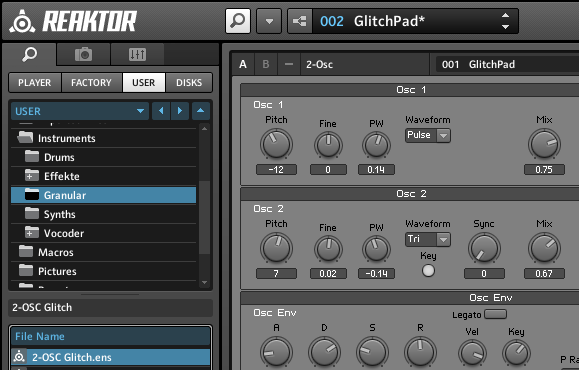Click the Reaktor logo icon
The height and width of the screenshot is (370, 579).
[23, 22]
